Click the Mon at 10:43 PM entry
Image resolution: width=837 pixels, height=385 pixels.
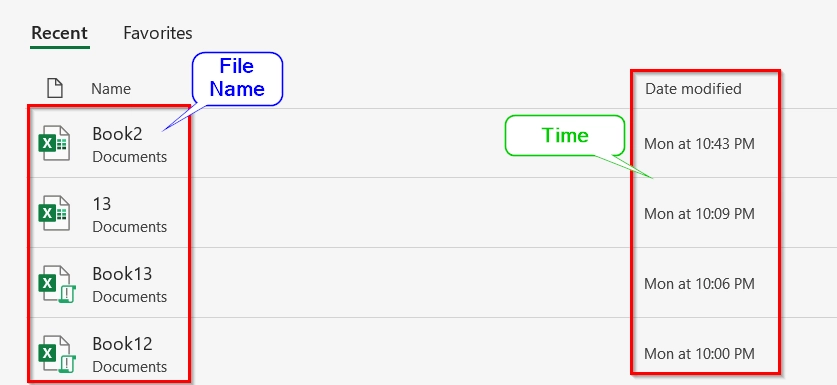pos(699,144)
